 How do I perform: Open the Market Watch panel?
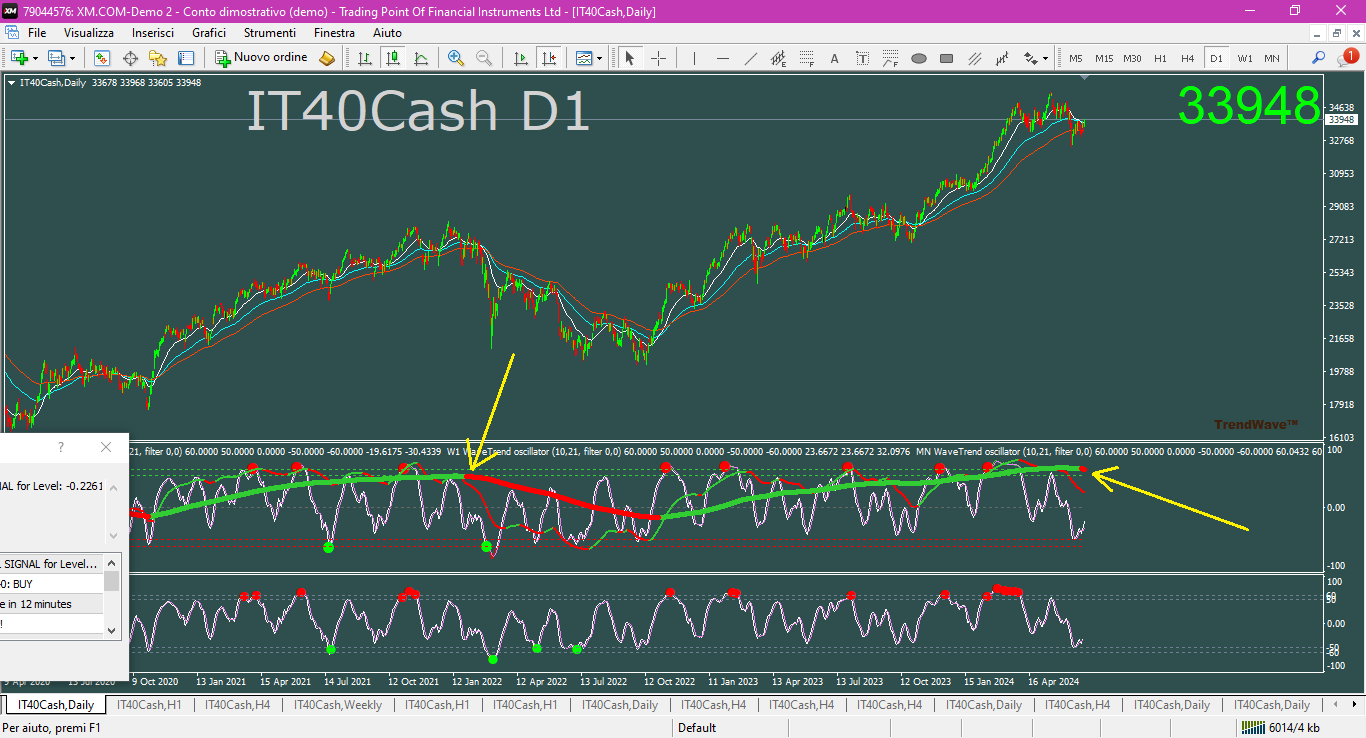coord(102,58)
